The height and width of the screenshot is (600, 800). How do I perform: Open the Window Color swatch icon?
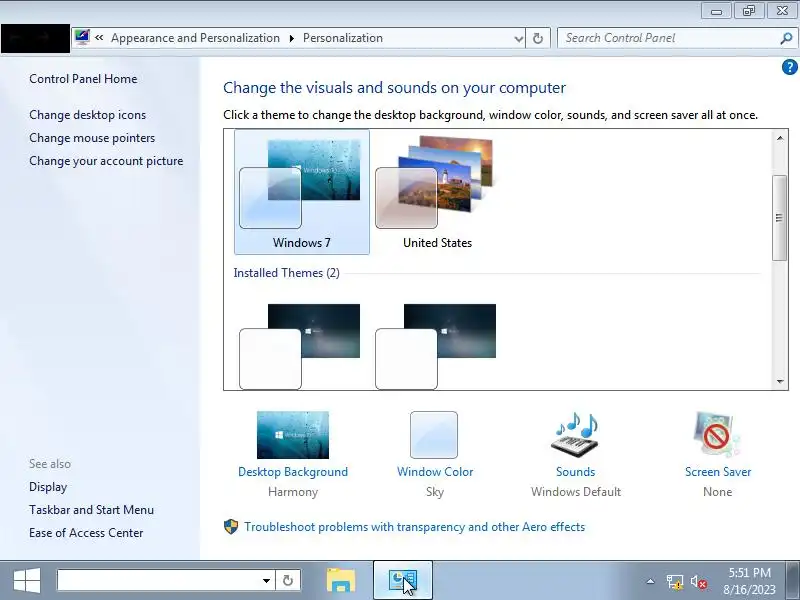click(434, 435)
